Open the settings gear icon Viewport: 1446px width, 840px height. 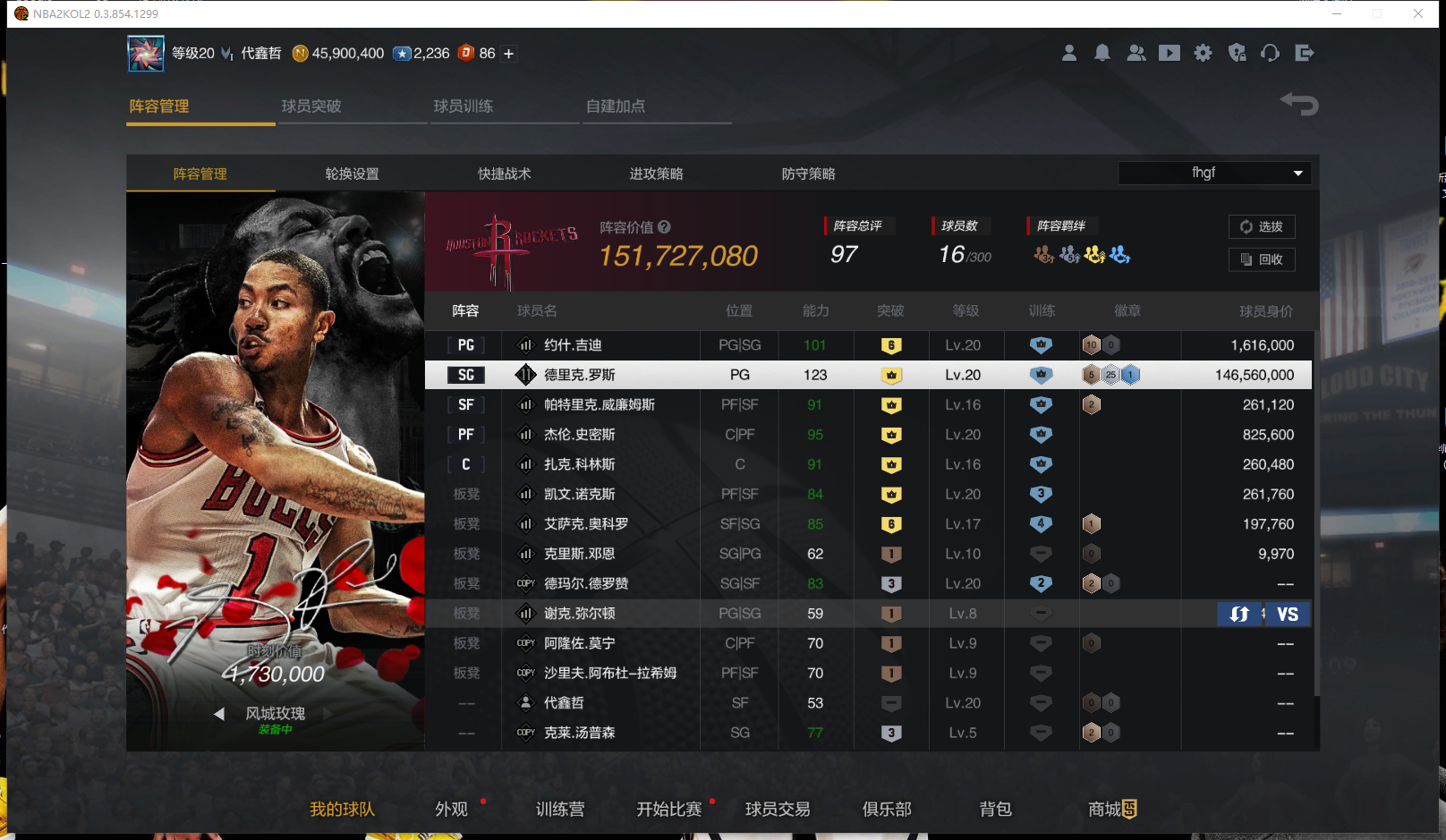1204,54
